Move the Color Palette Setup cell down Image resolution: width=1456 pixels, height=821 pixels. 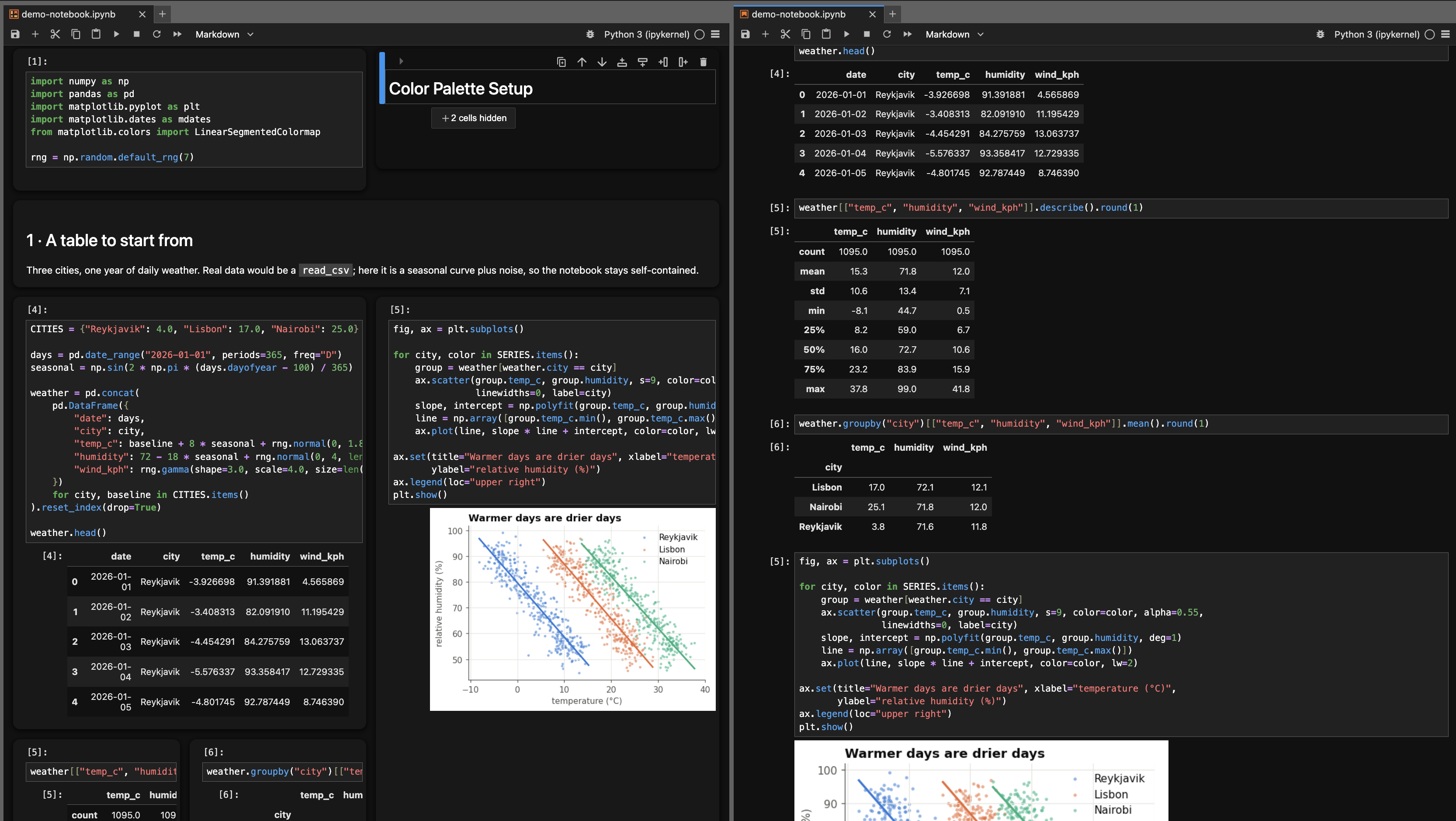coord(602,62)
